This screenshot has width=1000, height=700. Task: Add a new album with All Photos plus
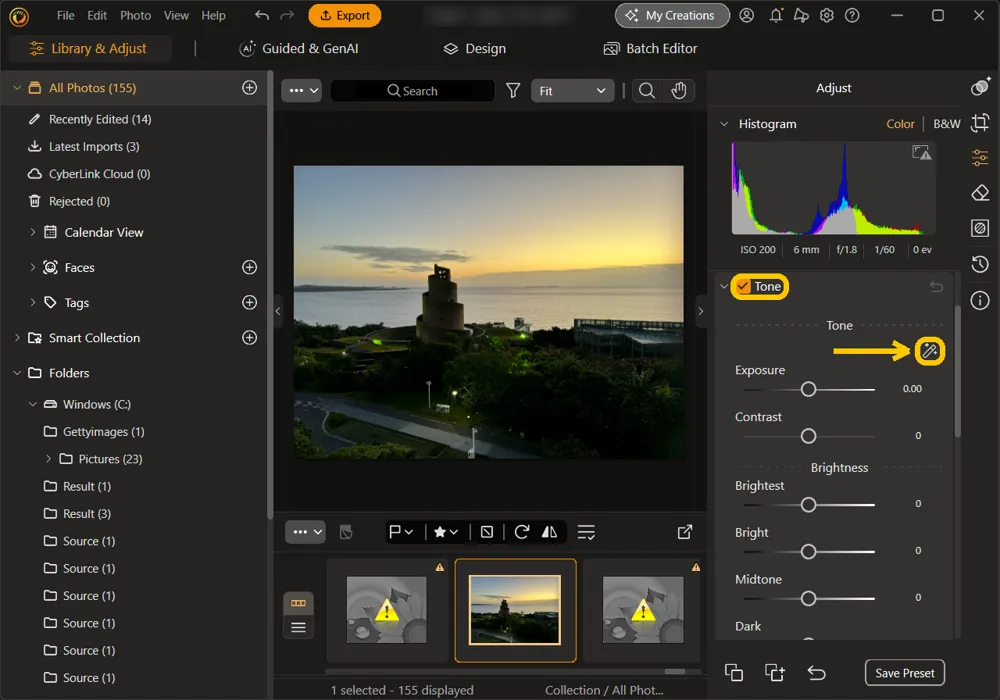coord(249,87)
